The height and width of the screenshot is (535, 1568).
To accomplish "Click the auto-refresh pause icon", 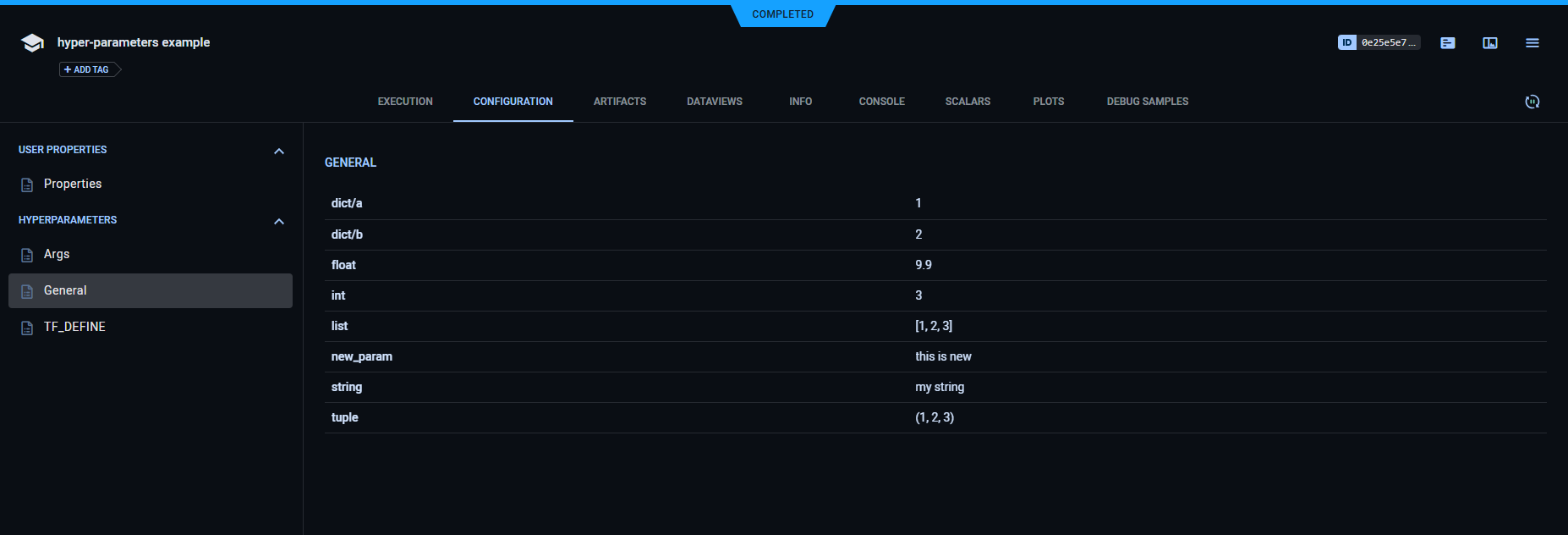I will click(x=1532, y=102).
